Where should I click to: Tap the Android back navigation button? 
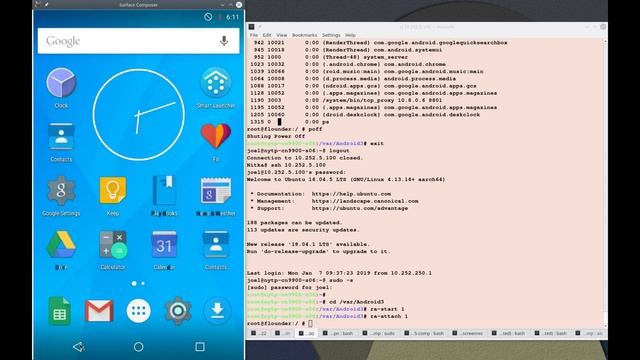(x=78, y=347)
